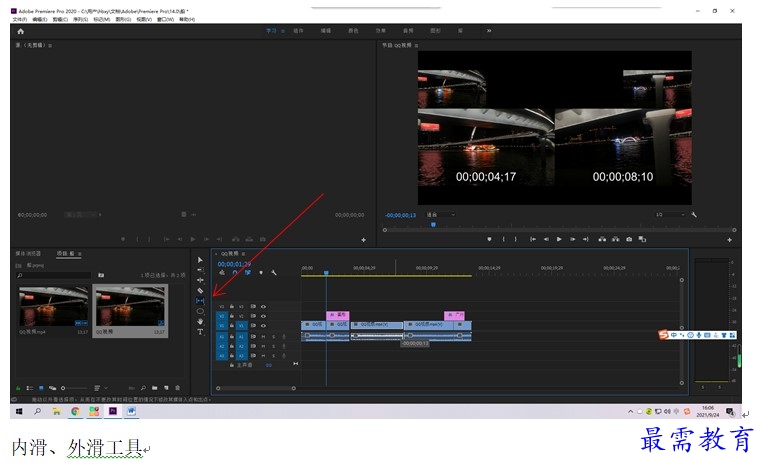Open sort icons dropdown in Project panel
This screenshot has width=762, height=471.
[x=100, y=388]
